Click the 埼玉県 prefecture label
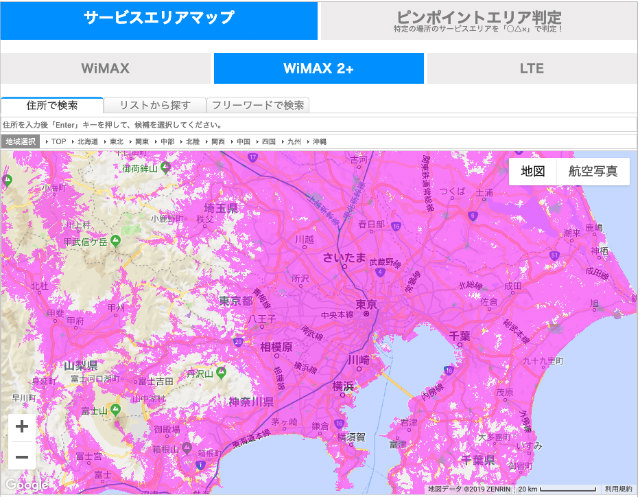 point(221,208)
